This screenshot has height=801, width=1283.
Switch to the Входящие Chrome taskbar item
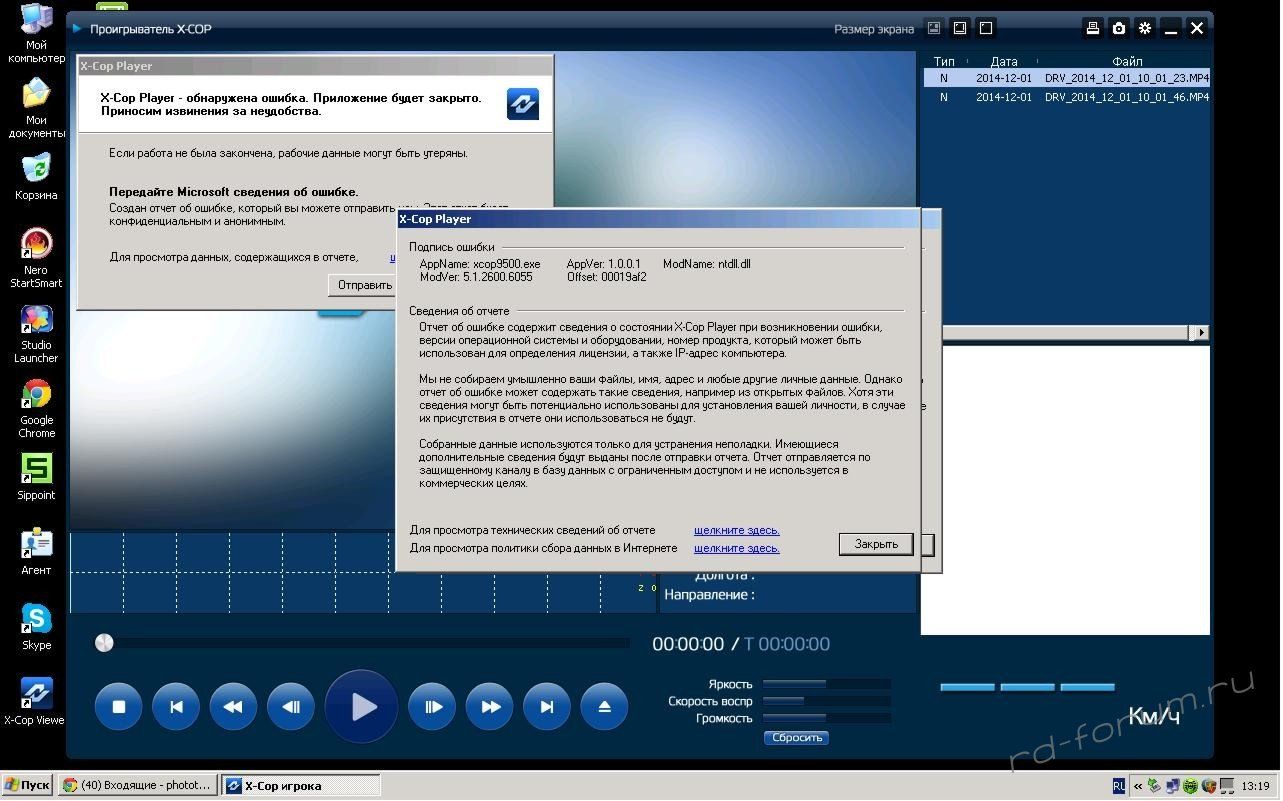138,786
